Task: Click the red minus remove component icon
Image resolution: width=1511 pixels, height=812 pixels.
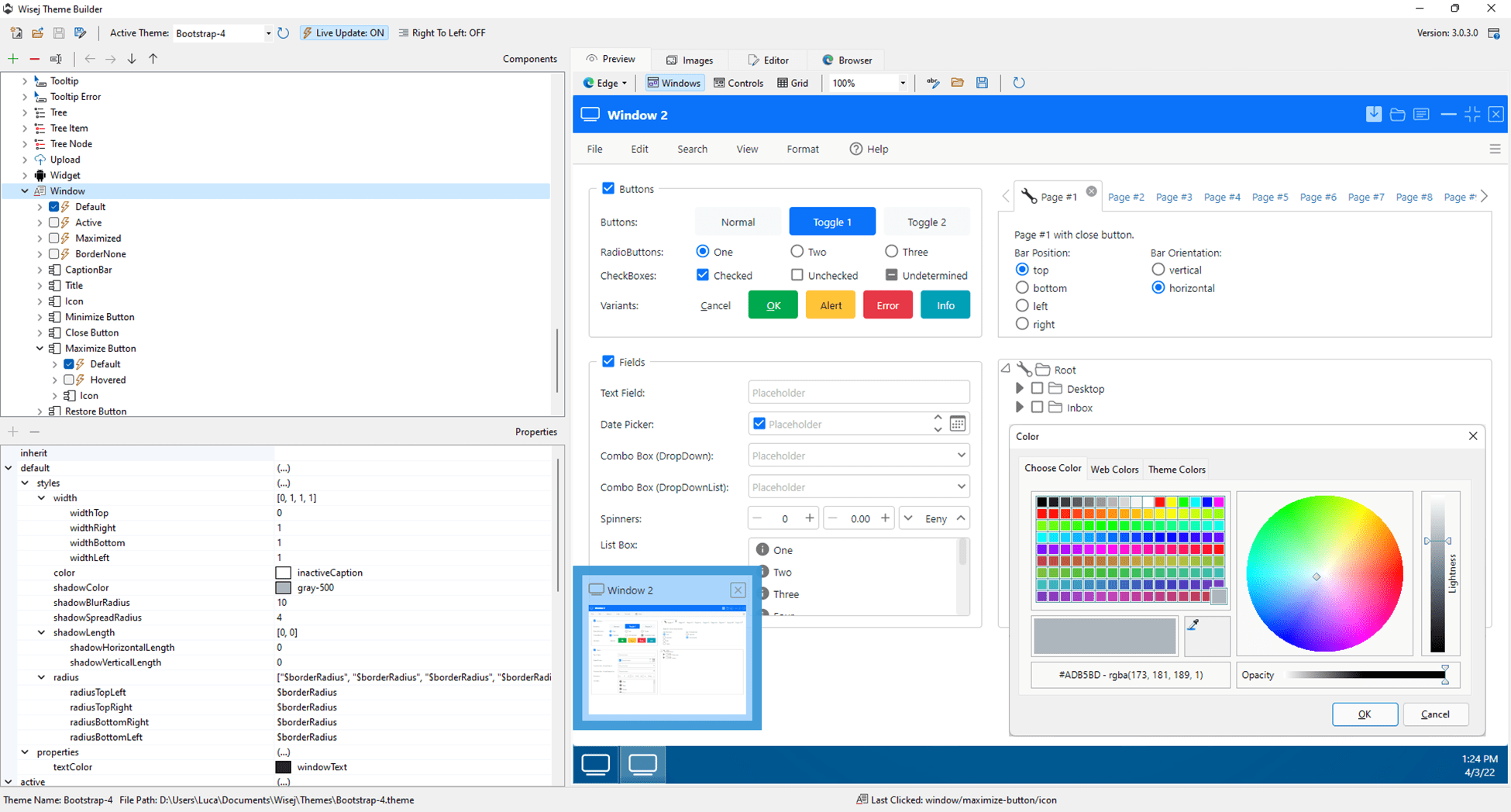Action: 34,59
